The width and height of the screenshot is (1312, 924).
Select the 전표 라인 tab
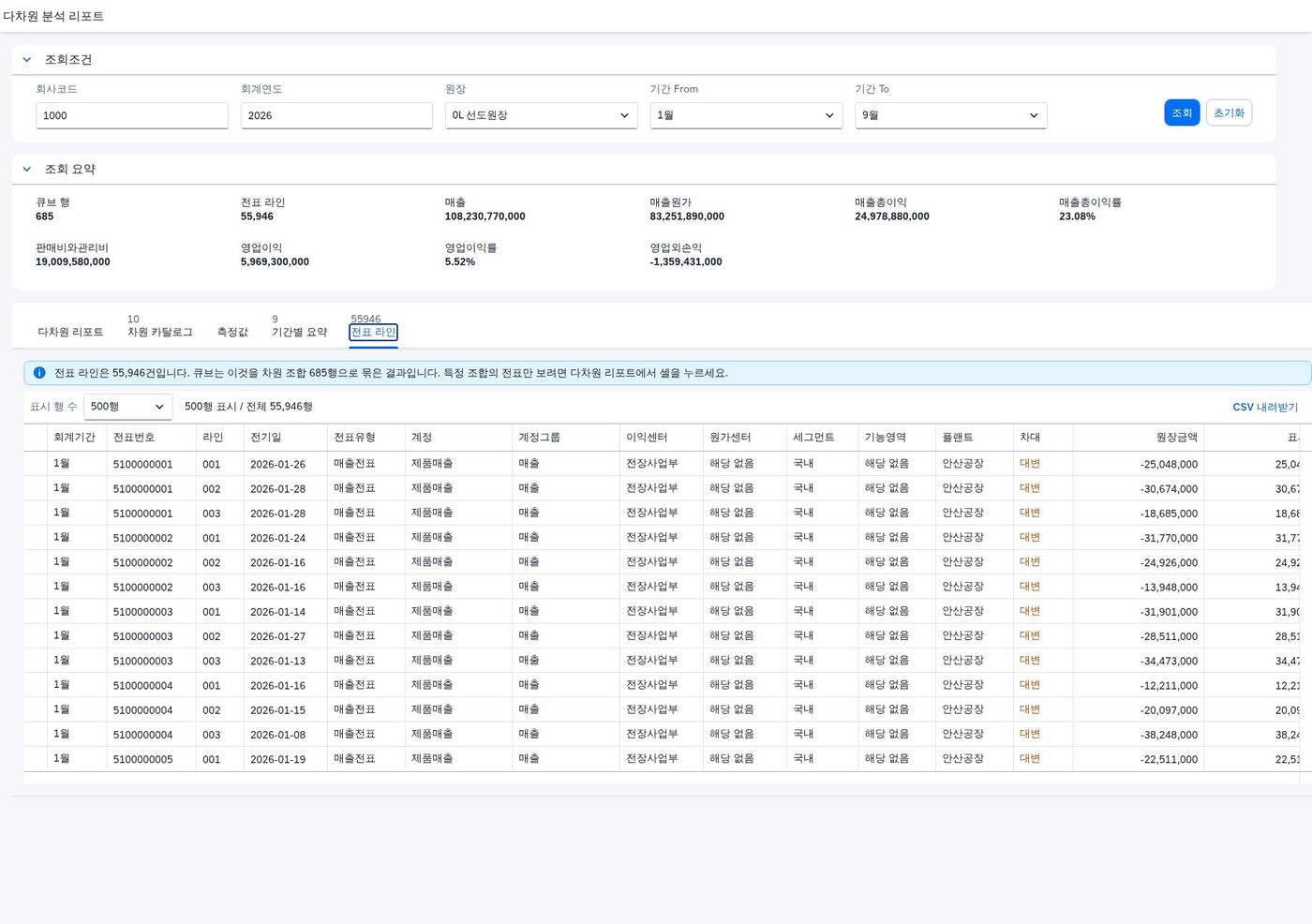(x=373, y=332)
